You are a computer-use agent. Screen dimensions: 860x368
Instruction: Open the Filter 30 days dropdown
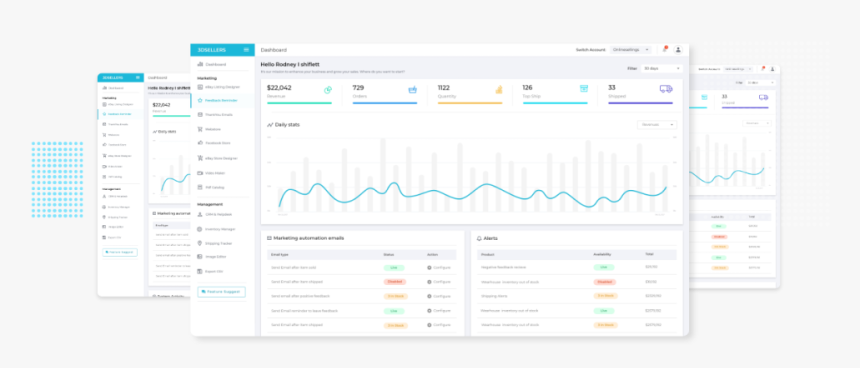(x=662, y=69)
